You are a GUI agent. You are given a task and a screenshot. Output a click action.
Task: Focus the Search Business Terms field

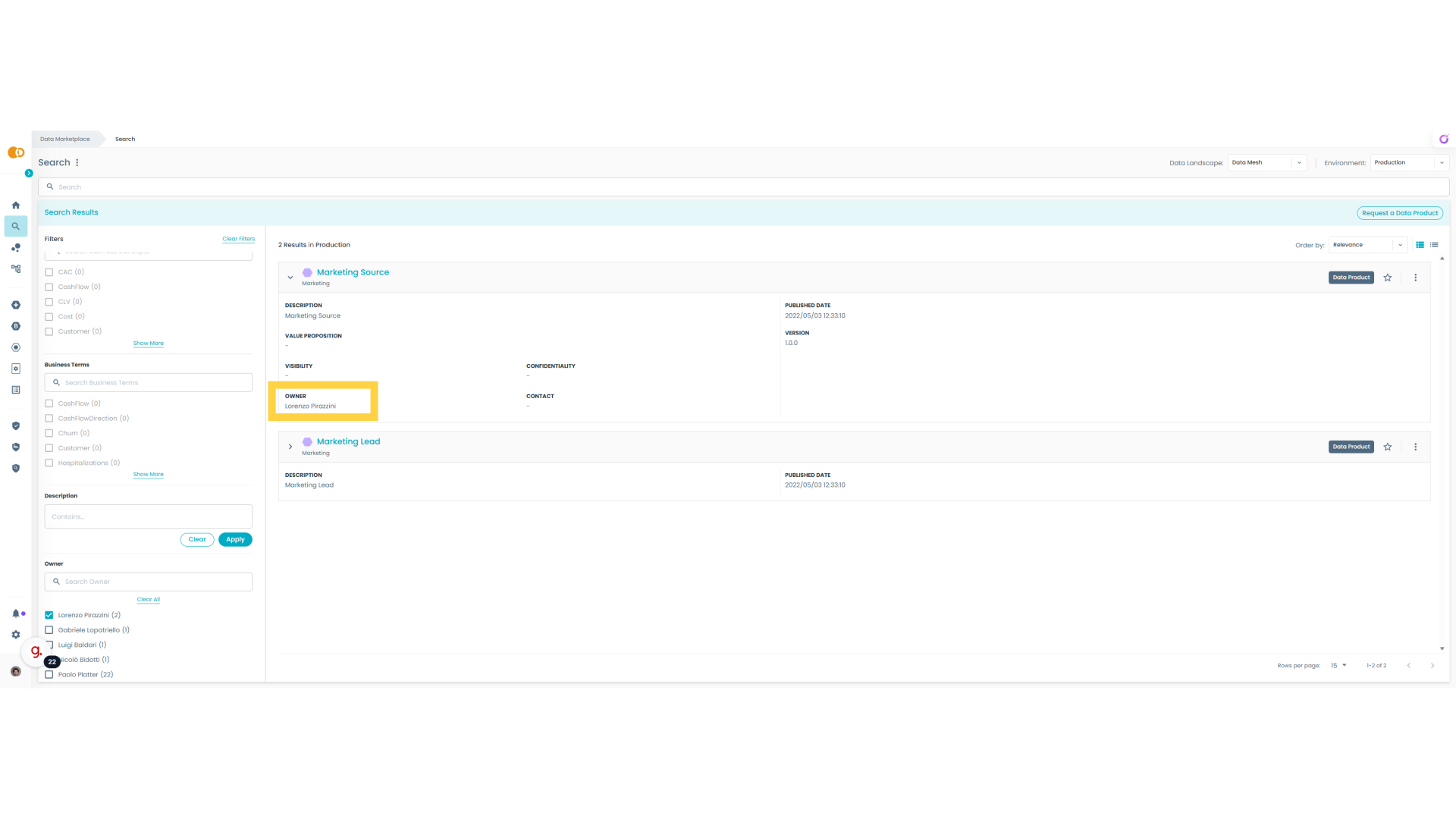tap(149, 383)
